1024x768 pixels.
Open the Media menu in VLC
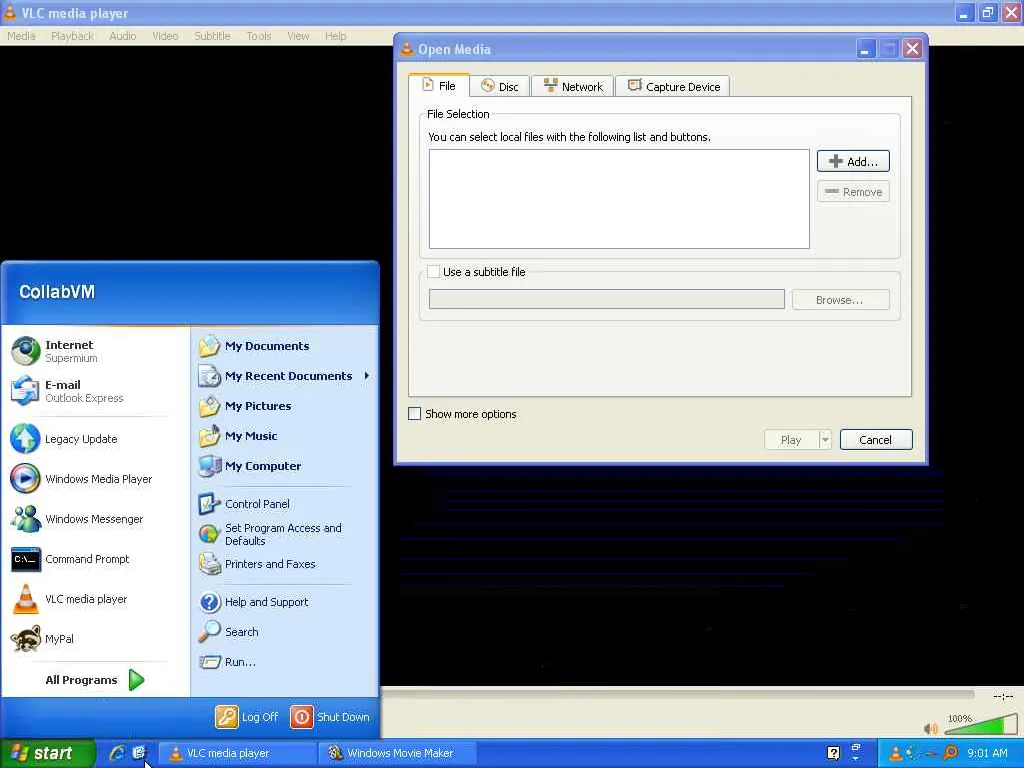pyautogui.click(x=21, y=36)
